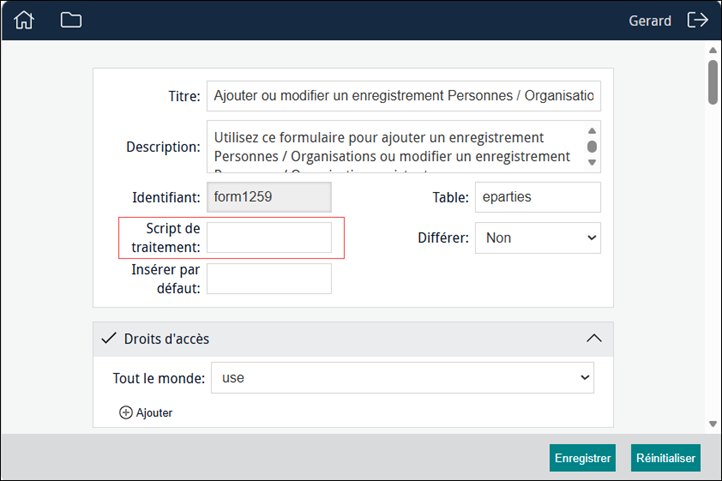Focus the Script de traitement field
The image size is (722, 481).
click(x=269, y=238)
